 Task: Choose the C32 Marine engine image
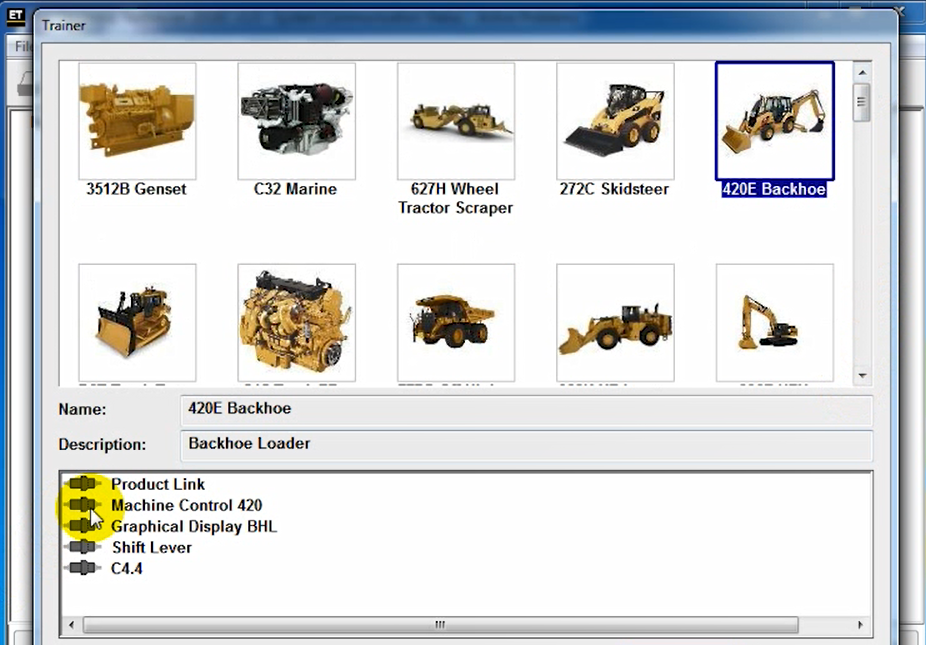296,121
